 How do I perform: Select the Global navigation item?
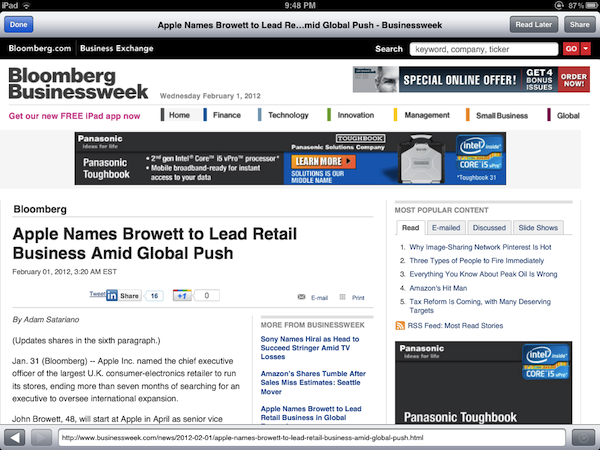click(568, 116)
